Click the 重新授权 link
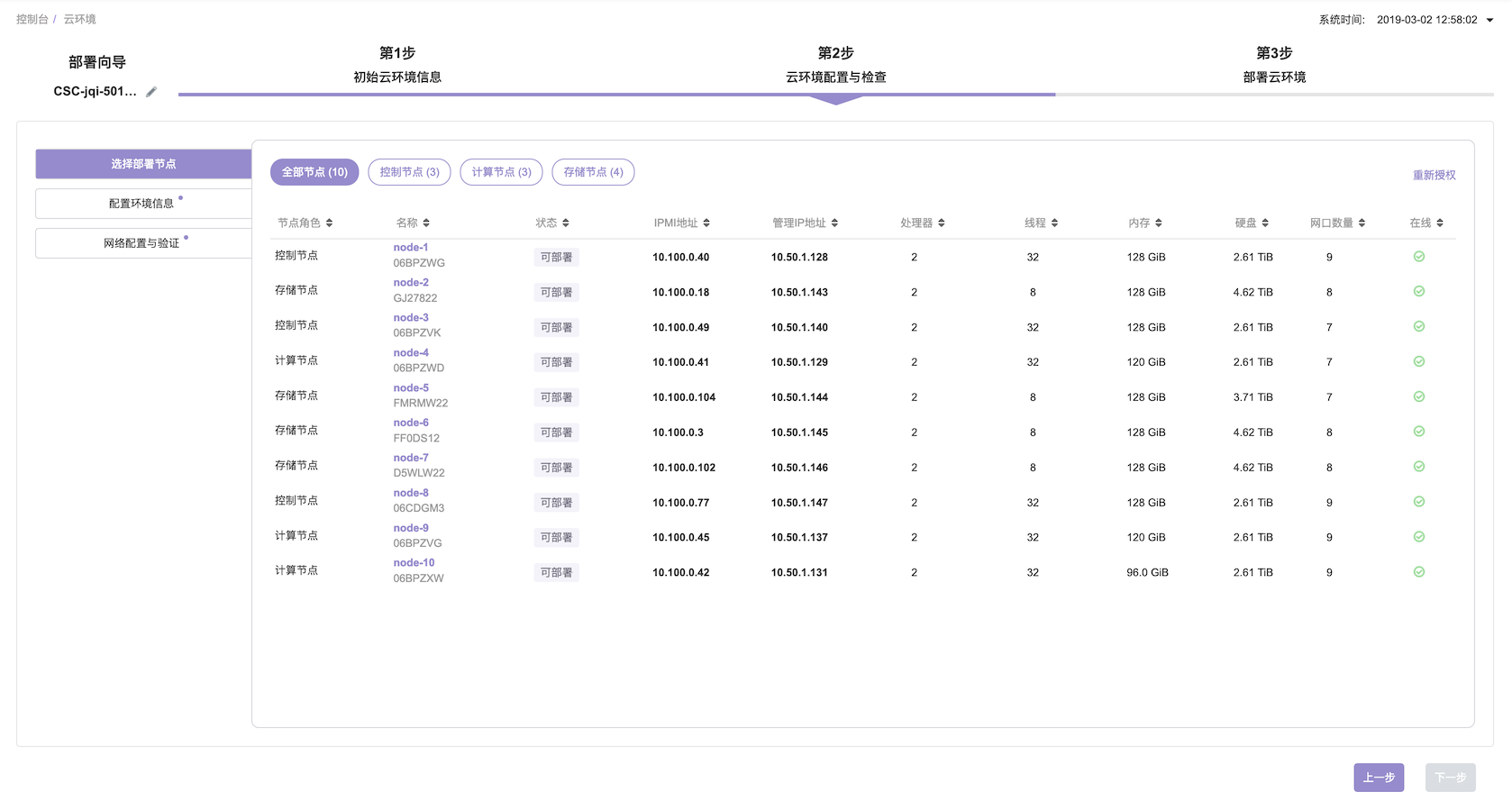Viewport: 1512px width, 792px height. [x=1434, y=176]
